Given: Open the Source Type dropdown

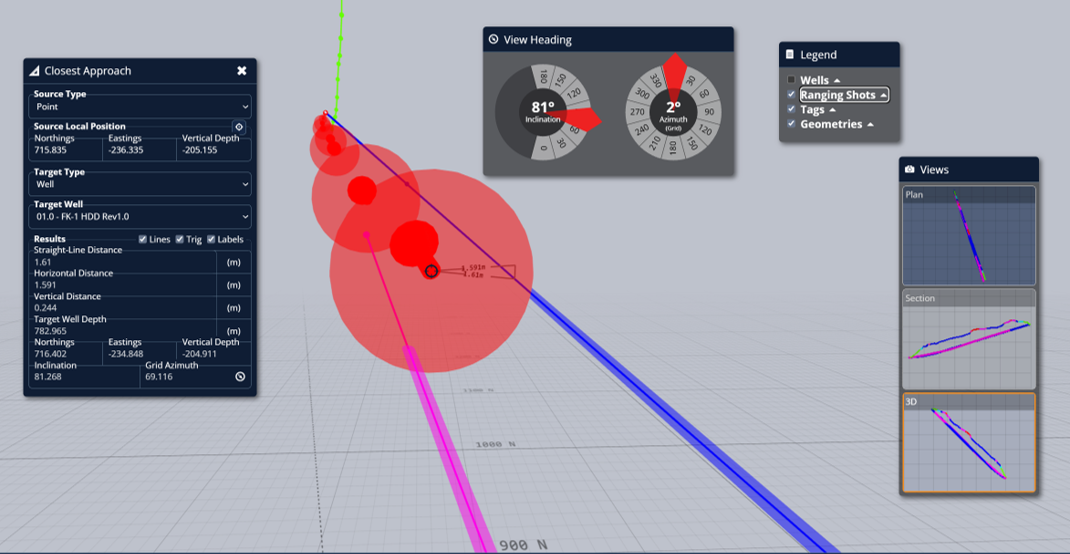Looking at the screenshot, I should (x=140, y=107).
